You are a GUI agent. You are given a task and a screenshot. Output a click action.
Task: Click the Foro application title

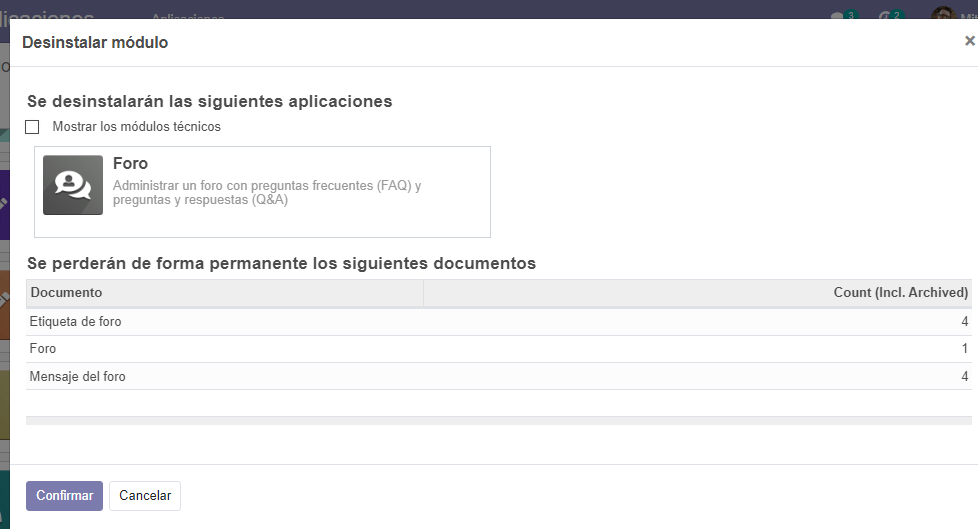pyautogui.click(x=131, y=164)
